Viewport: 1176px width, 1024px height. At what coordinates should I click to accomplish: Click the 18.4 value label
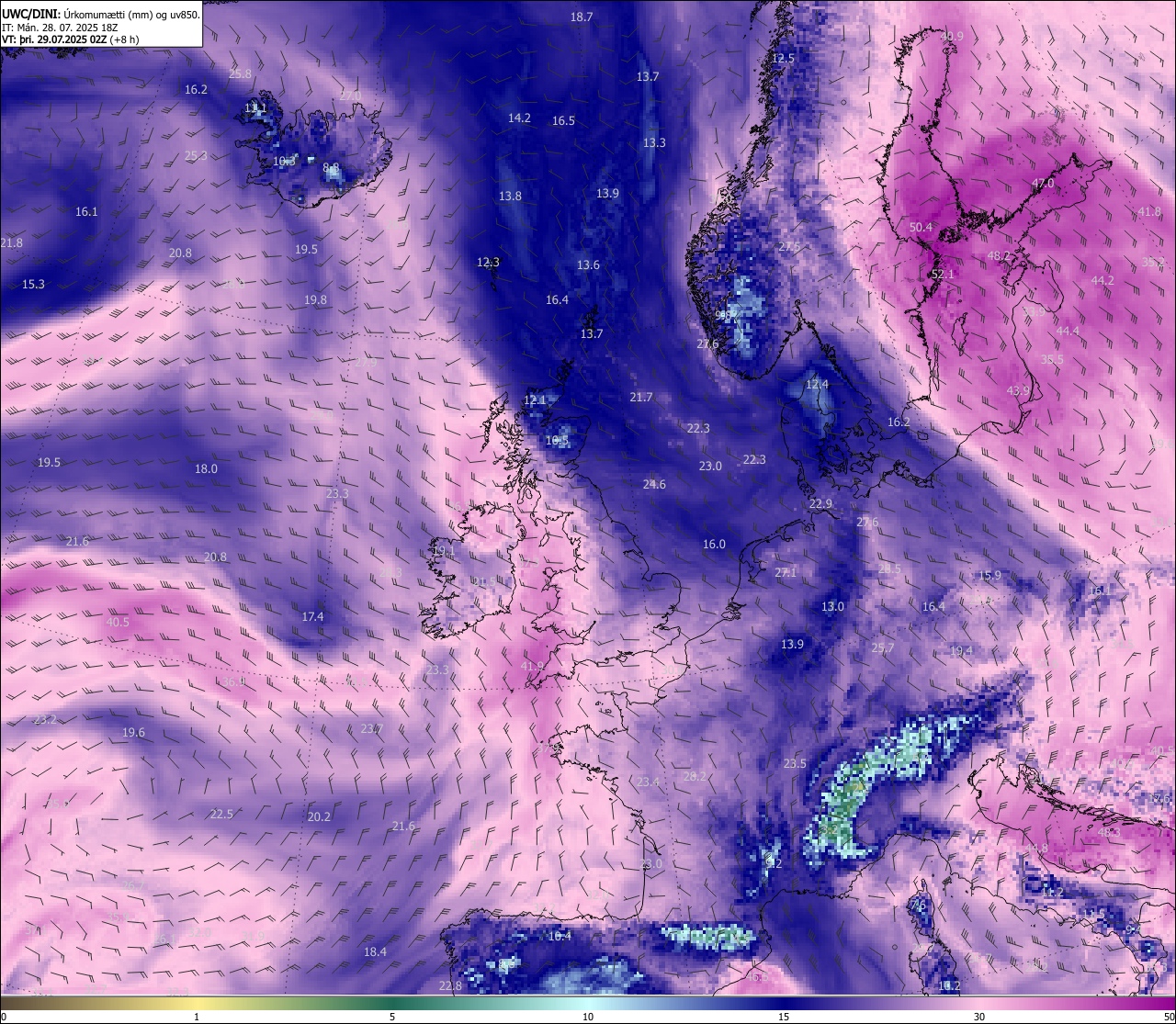point(375,951)
